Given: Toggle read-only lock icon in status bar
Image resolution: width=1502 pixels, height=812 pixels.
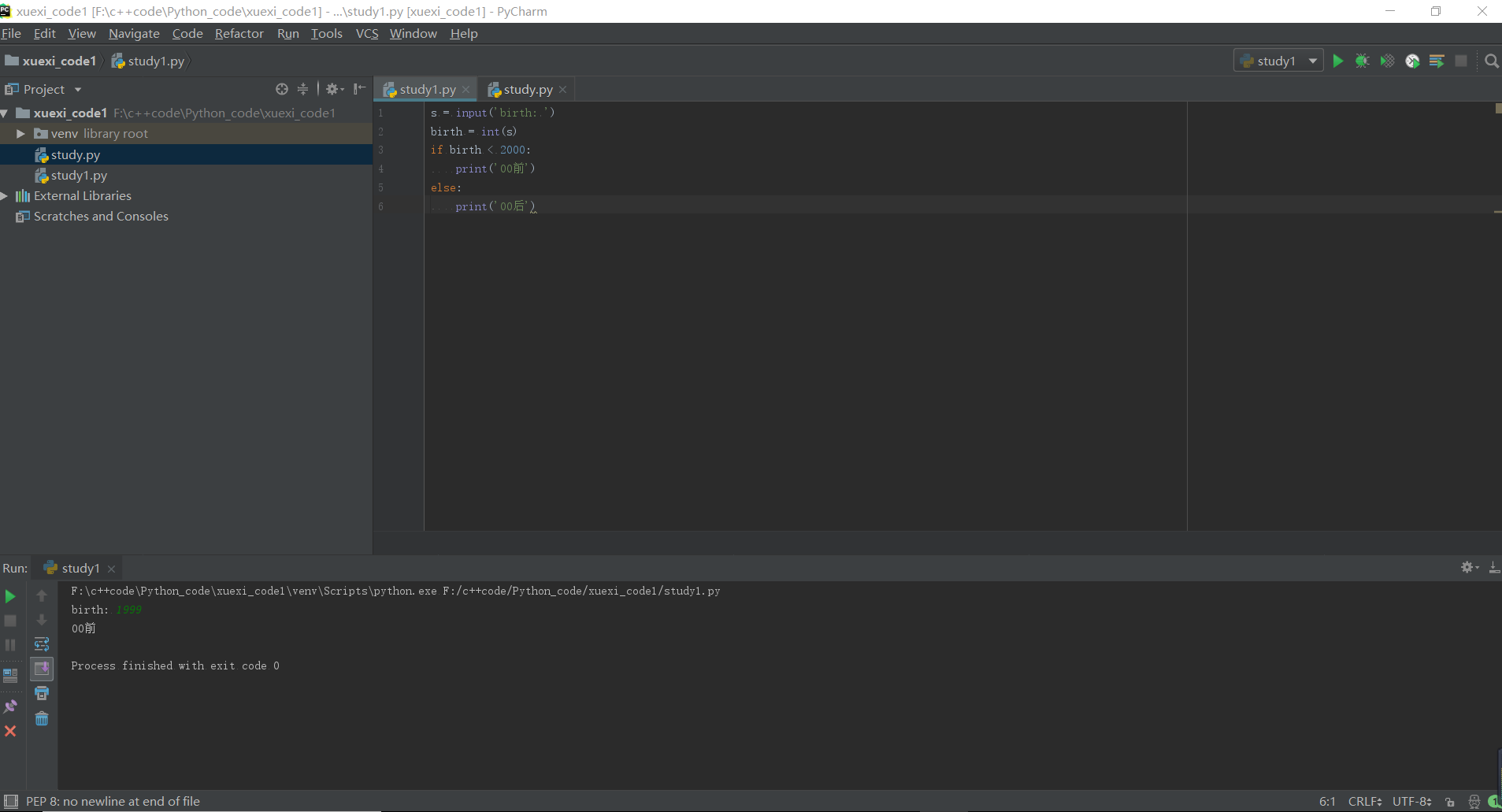Looking at the screenshot, I should point(1450,802).
